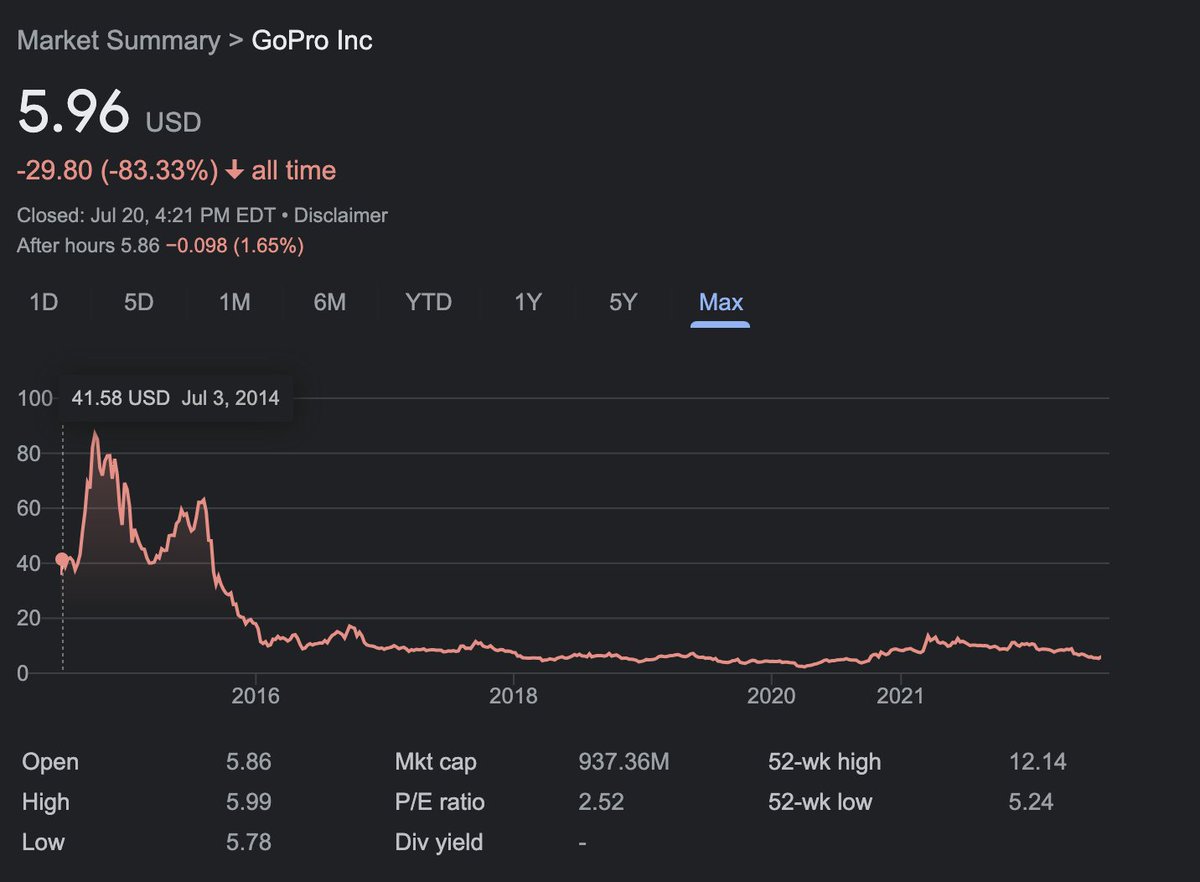This screenshot has width=1200, height=882.
Task: Switch chart to the 1M range
Action: pos(234,302)
